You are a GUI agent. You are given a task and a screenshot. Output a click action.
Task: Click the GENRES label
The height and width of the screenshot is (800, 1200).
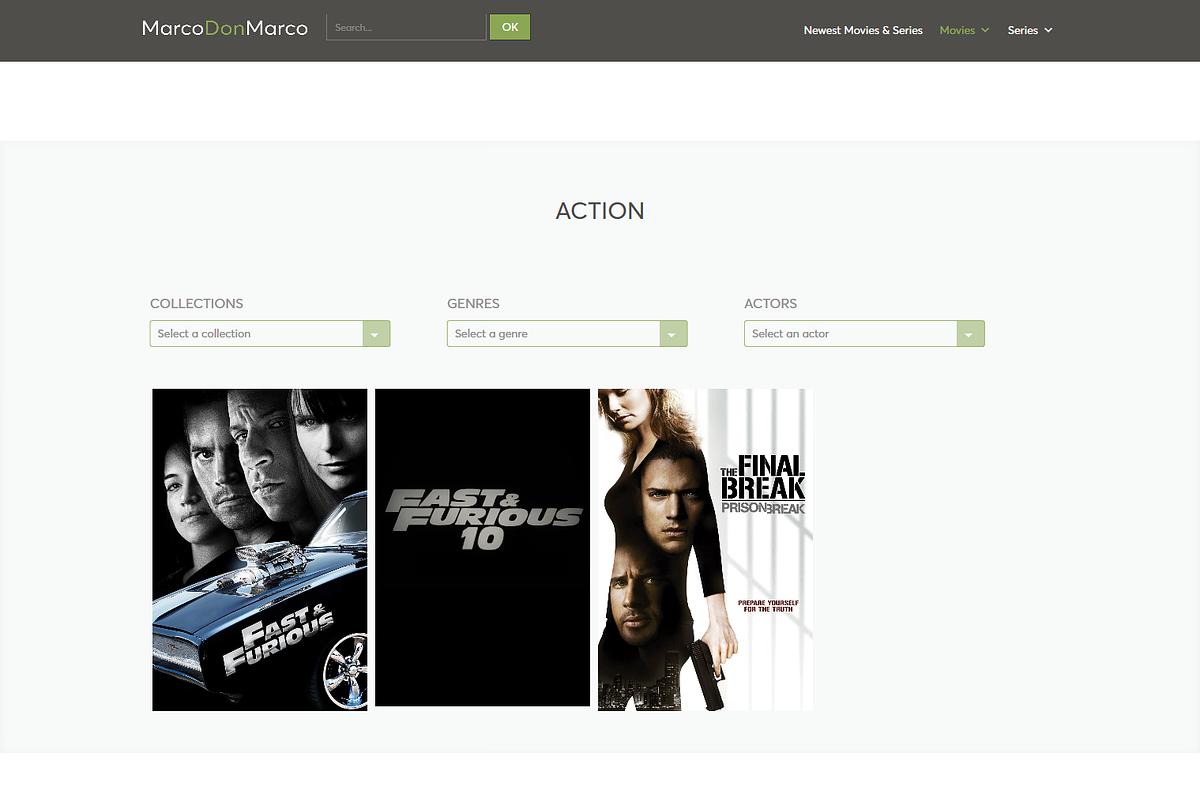pyautogui.click(x=473, y=303)
